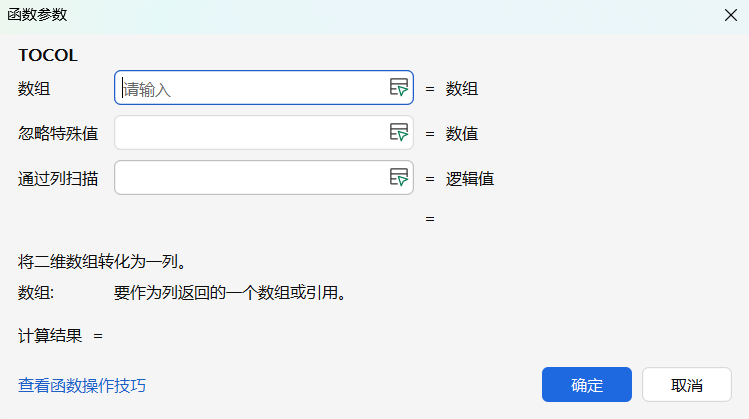749x419 pixels.
Task: Click into the 忽略特殊值 input box
Action: [x=250, y=133]
